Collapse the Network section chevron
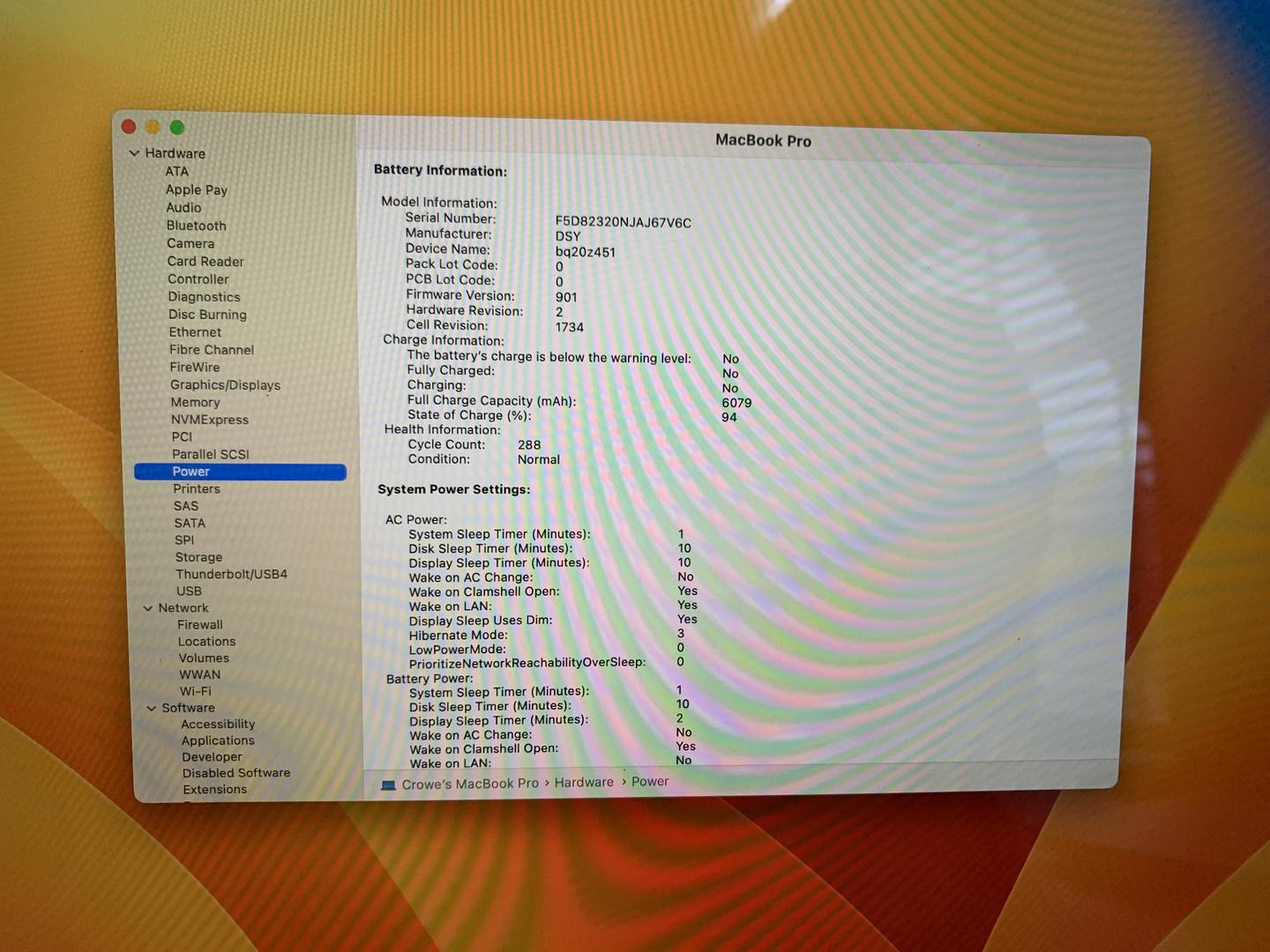The width and height of the screenshot is (1270, 952). pyautogui.click(x=148, y=608)
